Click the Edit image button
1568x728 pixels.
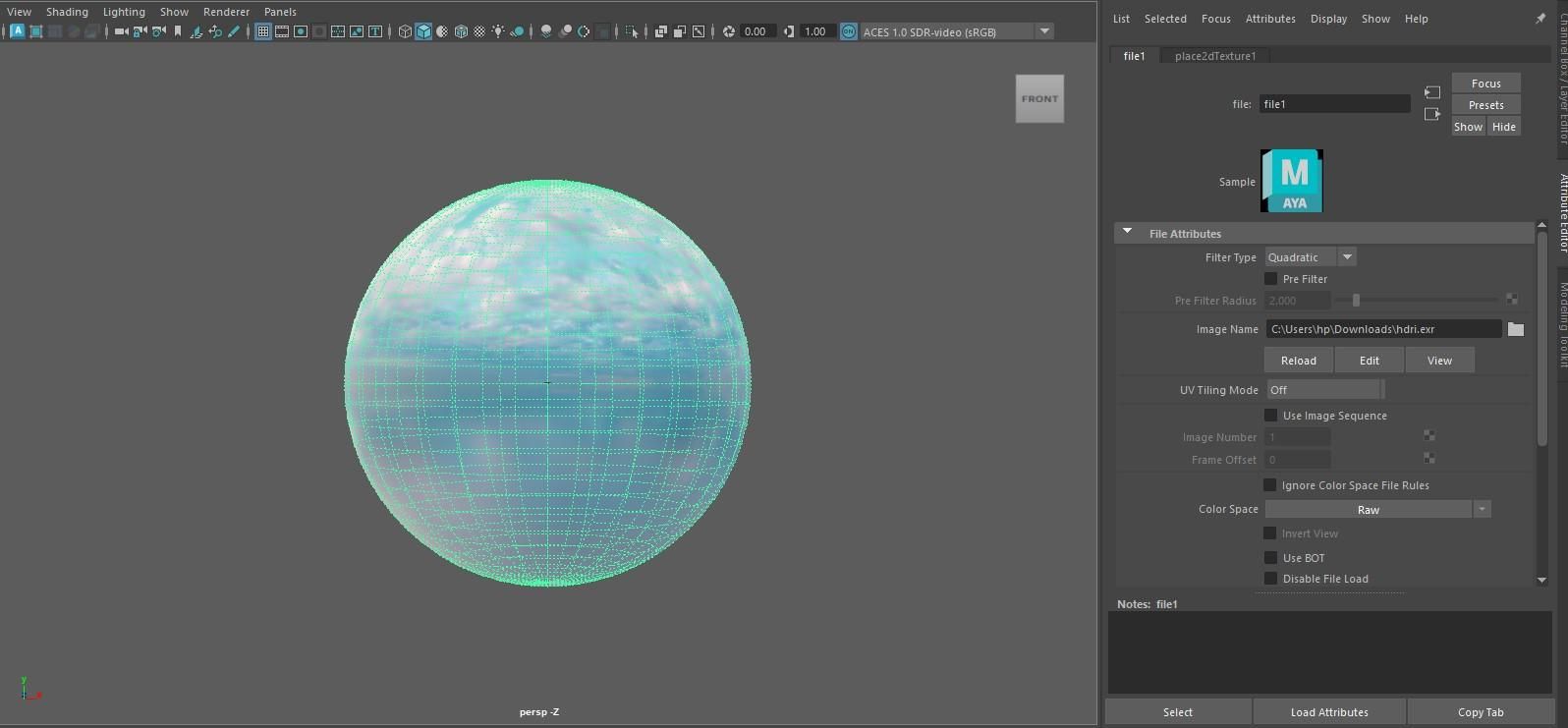1369,361
